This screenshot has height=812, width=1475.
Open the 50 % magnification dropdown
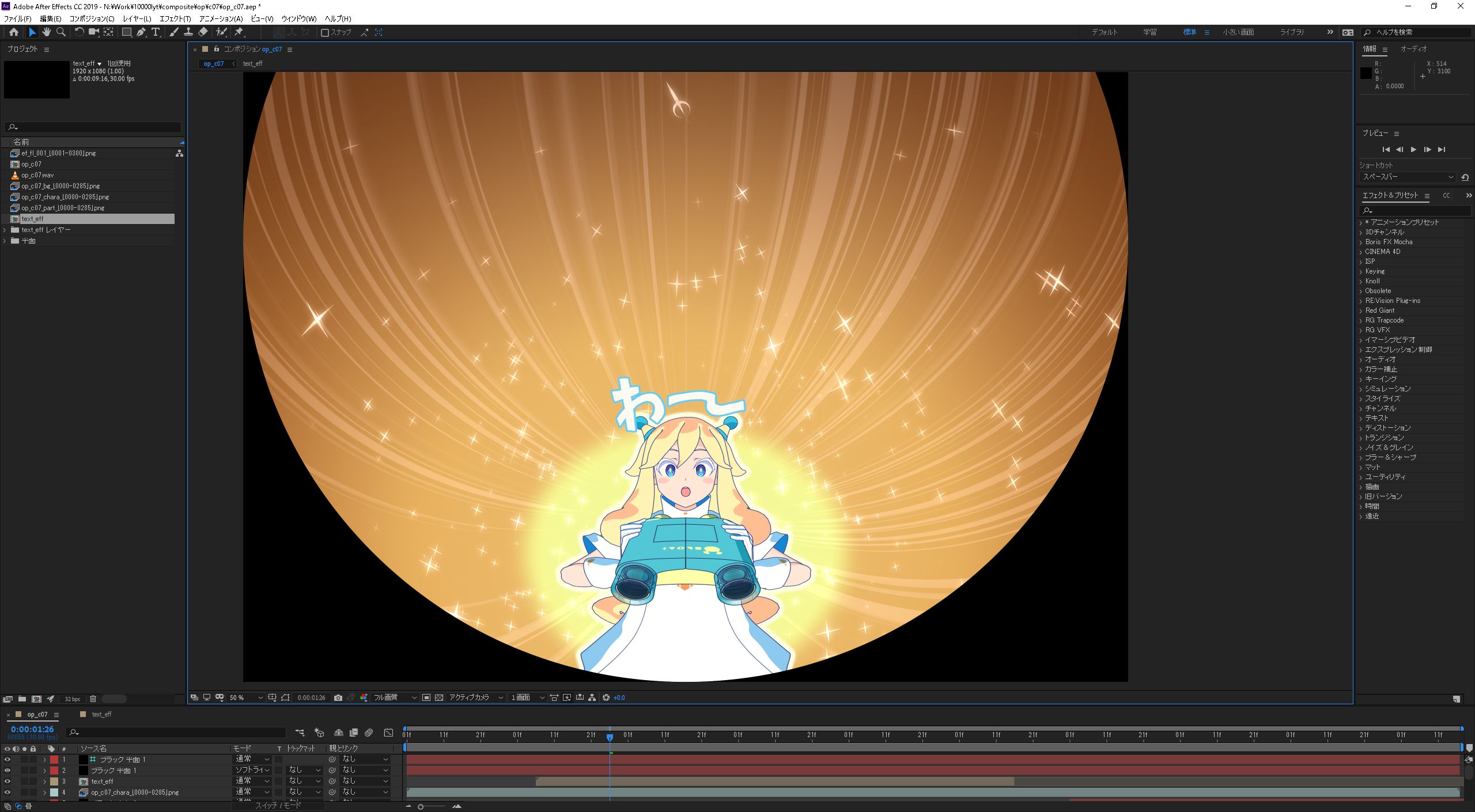[x=246, y=697]
